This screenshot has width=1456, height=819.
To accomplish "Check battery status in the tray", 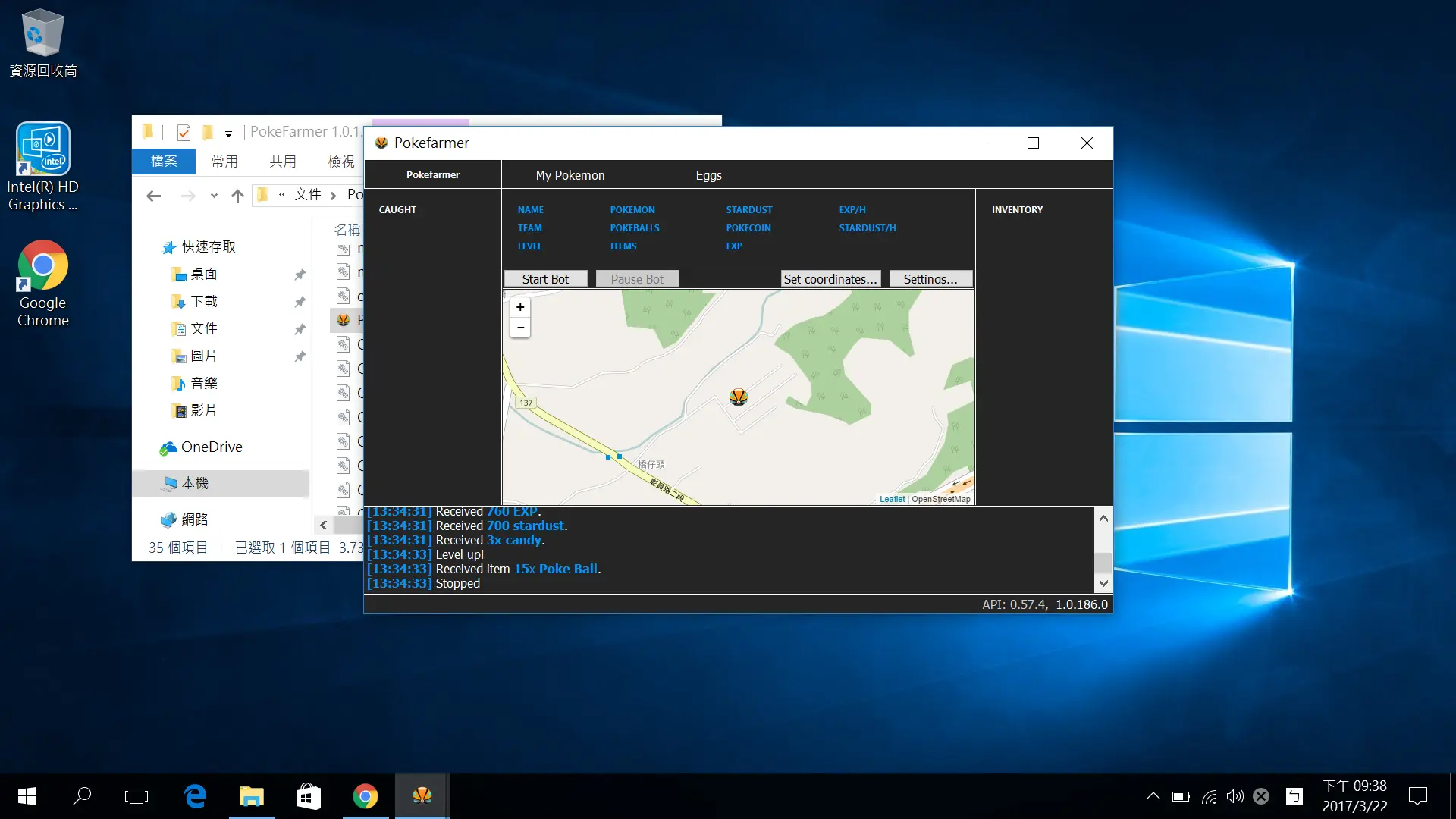I will [1181, 796].
